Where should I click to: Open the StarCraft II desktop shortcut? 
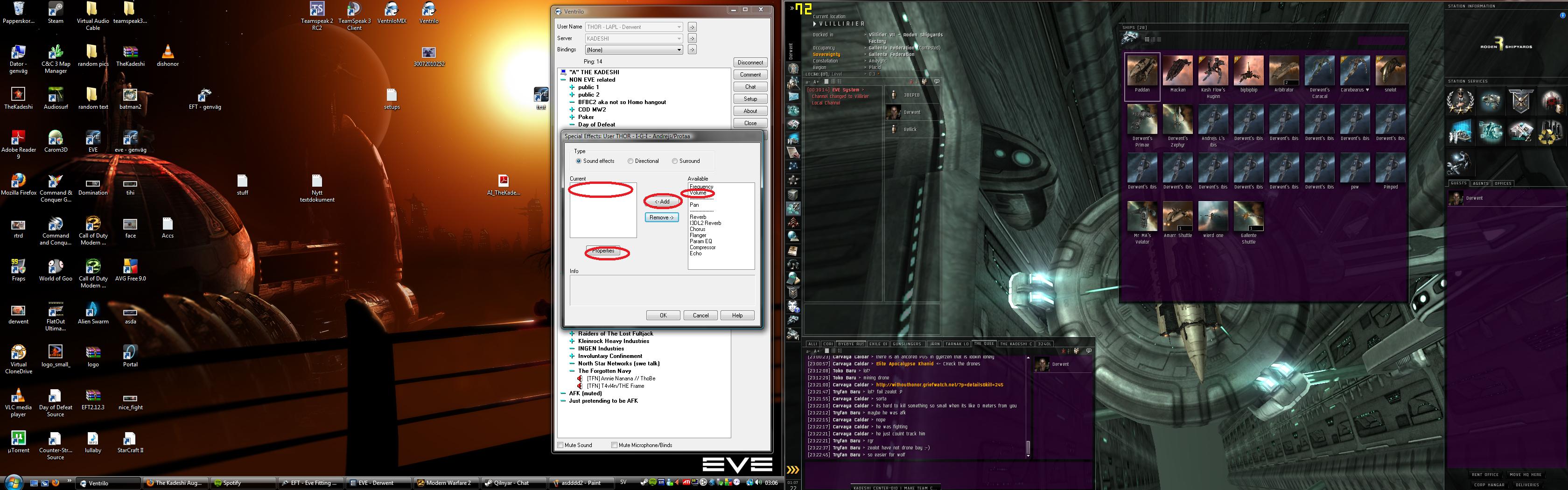[130, 442]
